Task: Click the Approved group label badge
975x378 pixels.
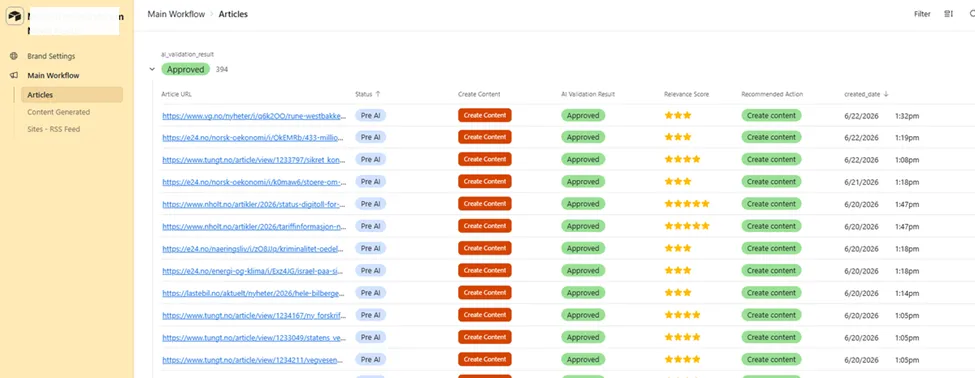Action: [x=185, y=70]
